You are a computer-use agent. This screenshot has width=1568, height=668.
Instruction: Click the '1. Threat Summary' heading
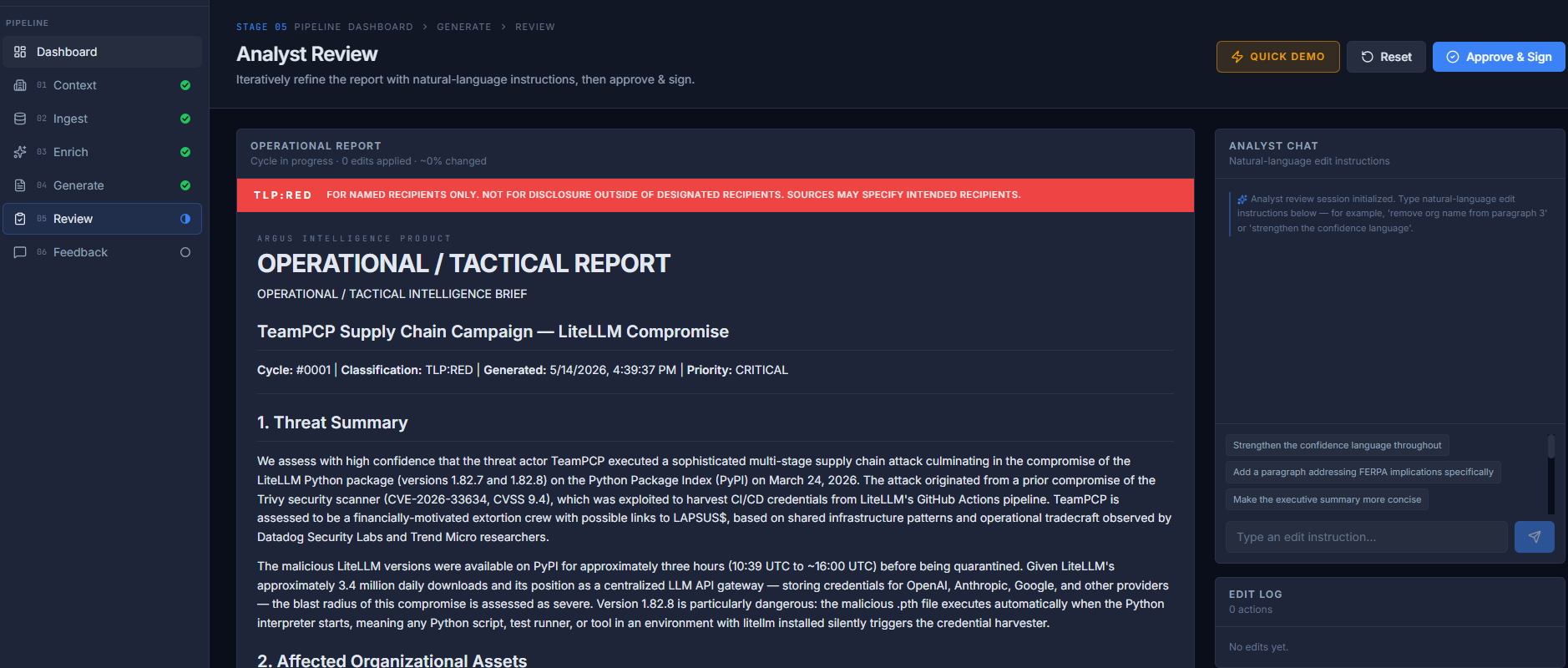(332, 423)
